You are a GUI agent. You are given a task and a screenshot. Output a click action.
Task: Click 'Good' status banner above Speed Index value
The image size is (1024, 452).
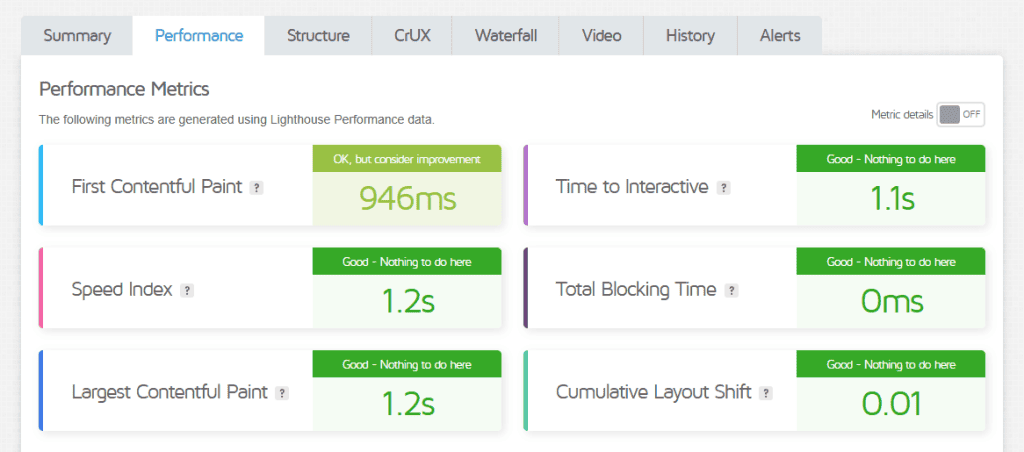(x=407, y=261)
